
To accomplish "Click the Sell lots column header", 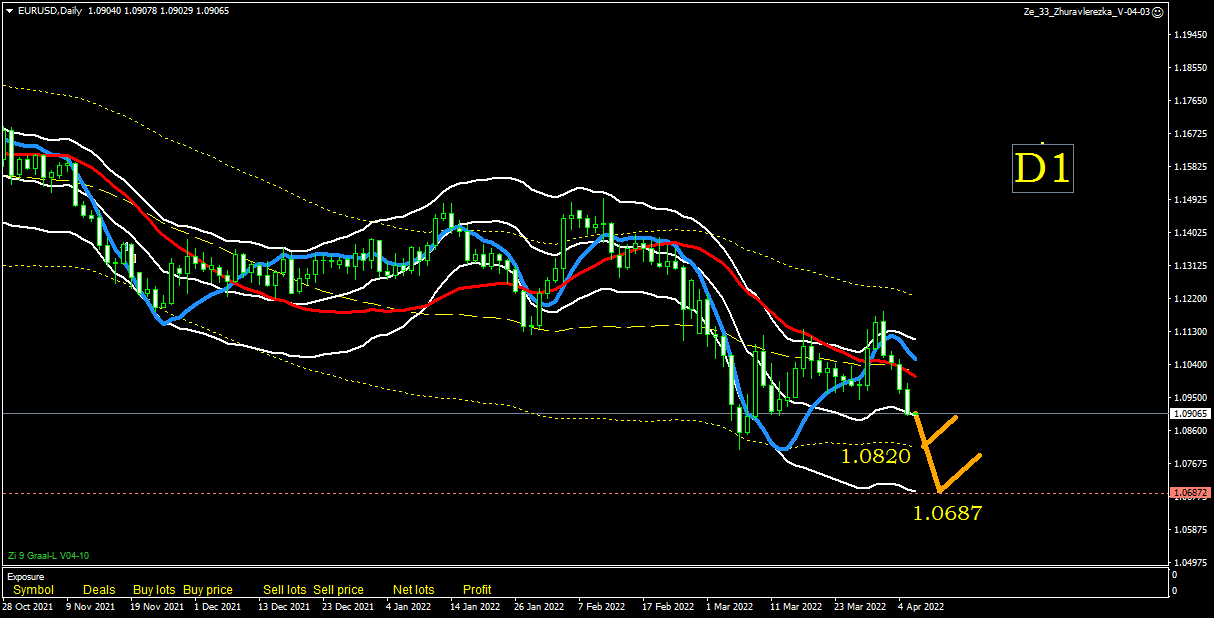I will pyautogui.click(x=285, y=590).
